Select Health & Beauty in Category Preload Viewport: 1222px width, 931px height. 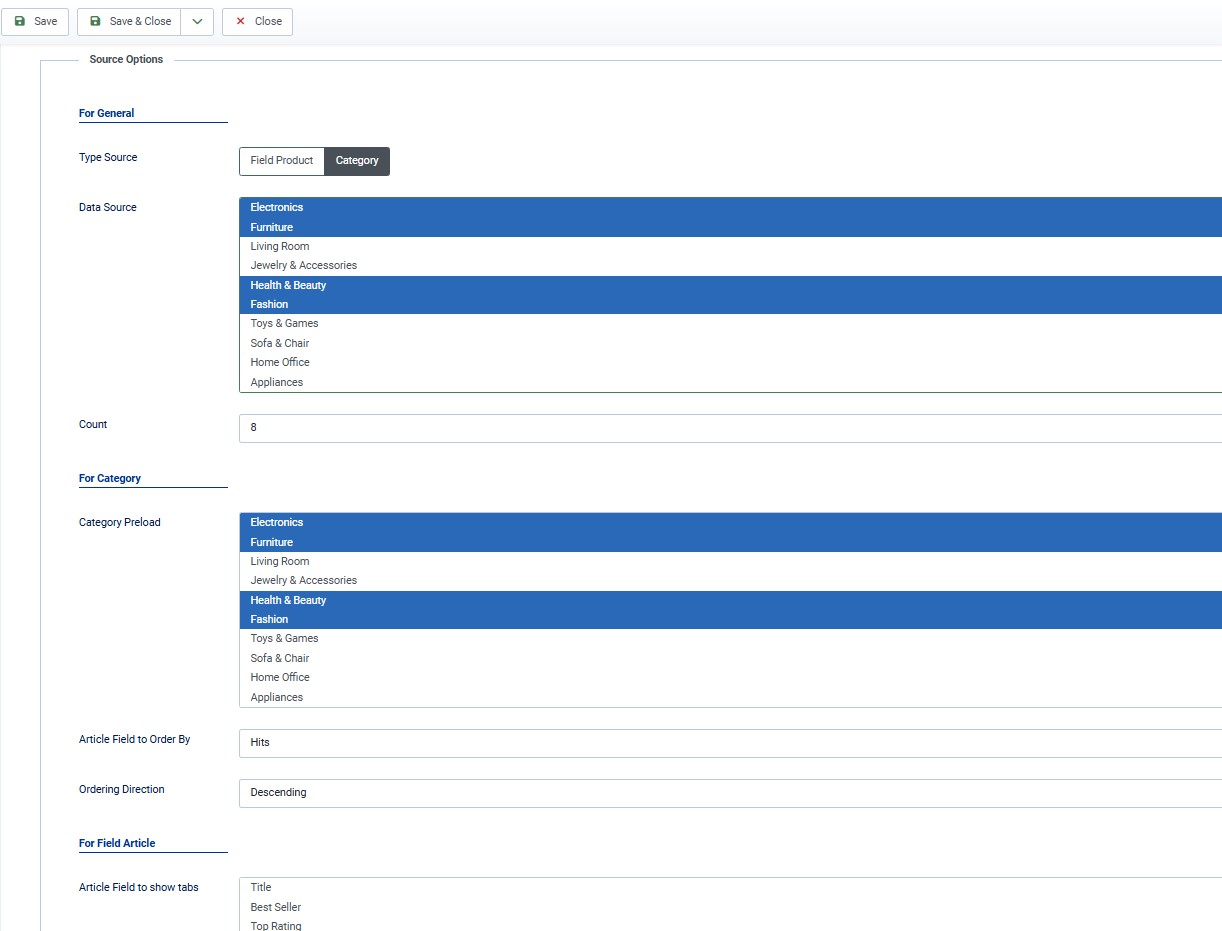[288, 600]
